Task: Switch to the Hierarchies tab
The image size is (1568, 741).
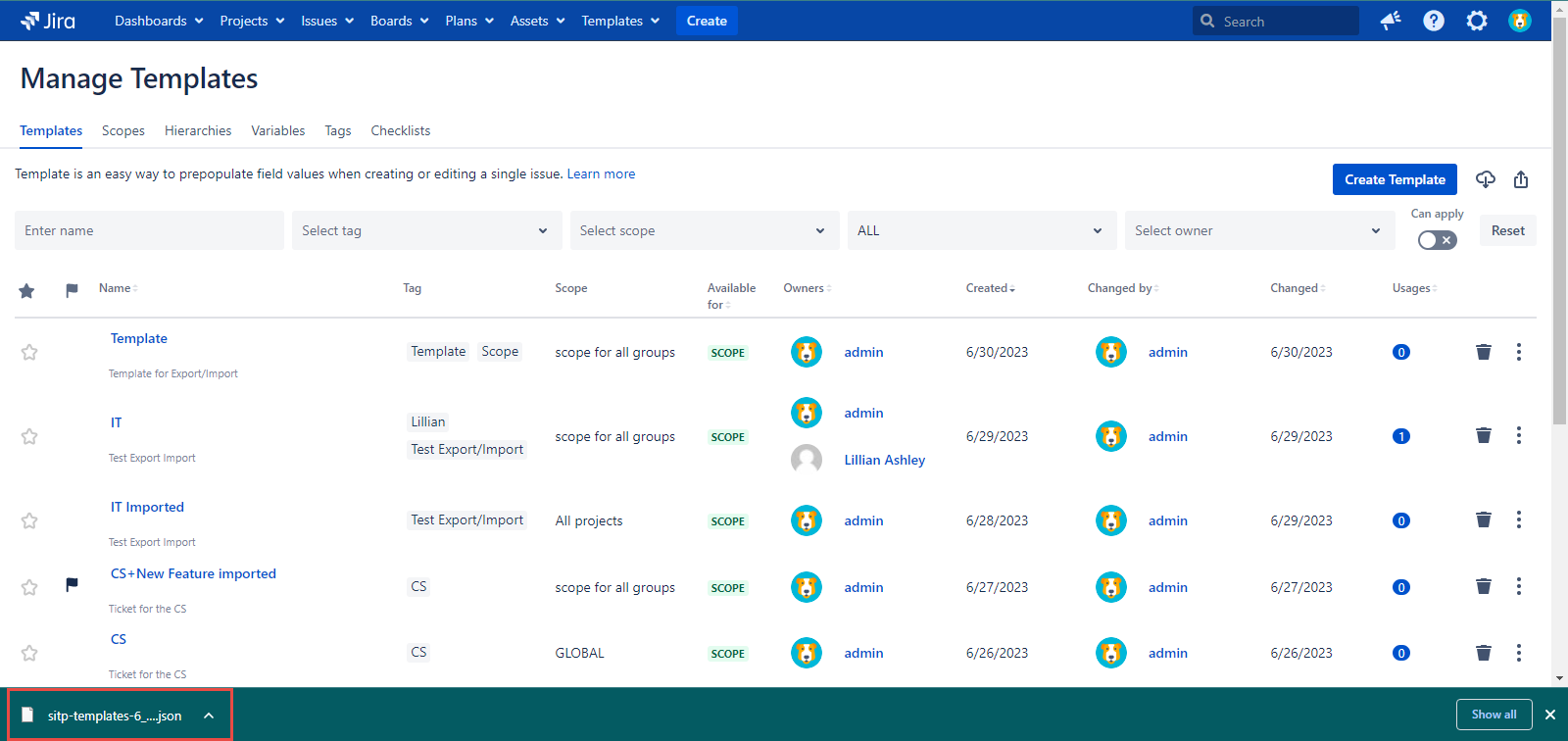Action: coord(198,130)
